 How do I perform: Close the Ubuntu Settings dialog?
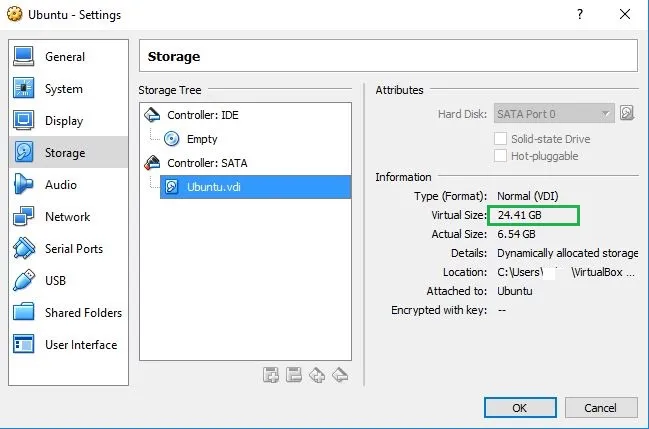625,14
